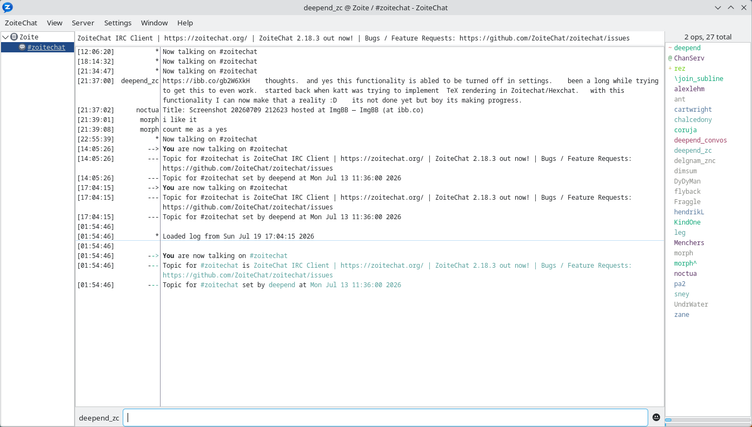Click the #zoitechat channel chat-bubble icon
The height and width of the screenshot is (427, 752).
coord(22,47)
